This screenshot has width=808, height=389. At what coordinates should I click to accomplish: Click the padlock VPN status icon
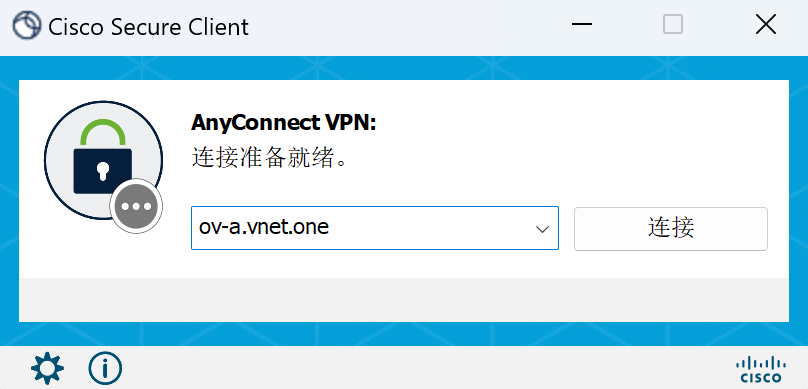(103, 160)
